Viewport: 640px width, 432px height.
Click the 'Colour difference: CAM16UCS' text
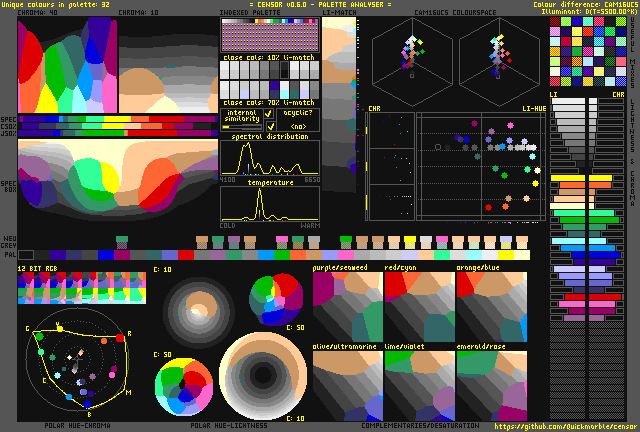585,4
